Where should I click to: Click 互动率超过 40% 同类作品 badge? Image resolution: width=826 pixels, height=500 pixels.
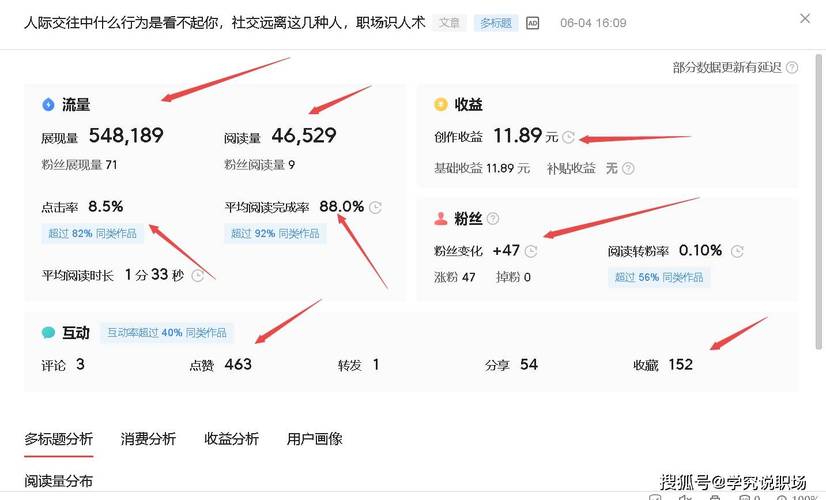click(166, 333)
